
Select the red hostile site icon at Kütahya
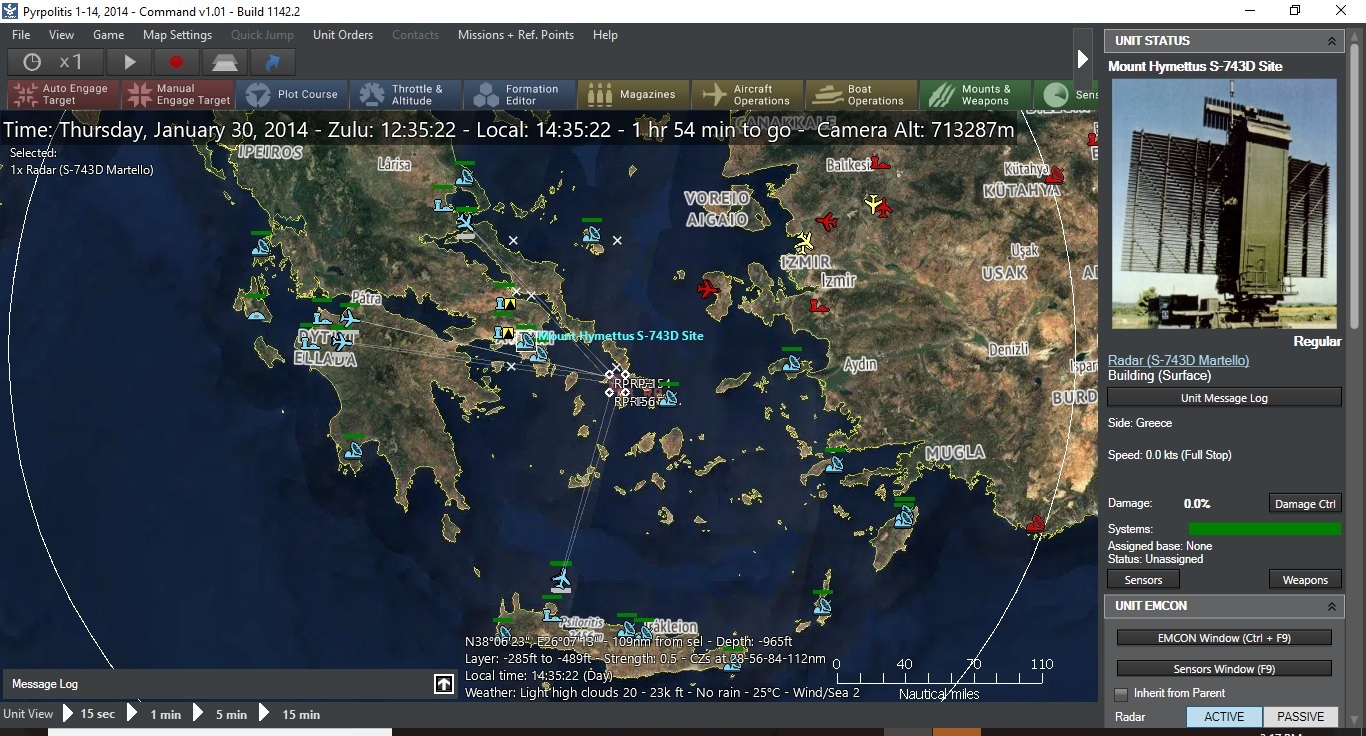pyautogui.click(x=1053, y=177)
